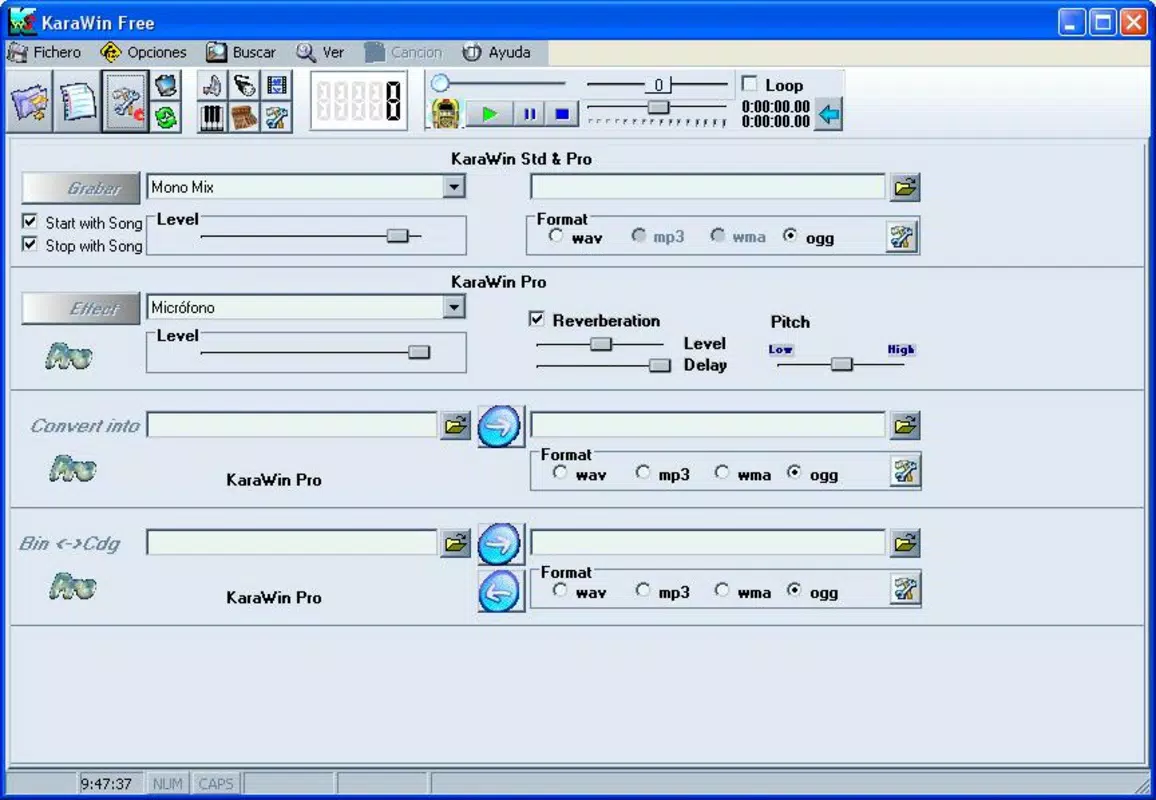The height and width of the screenshot is (800, 1156).
Task: Browse for Bin<->Cdg destination file
Action: click(x=905, y=543)
